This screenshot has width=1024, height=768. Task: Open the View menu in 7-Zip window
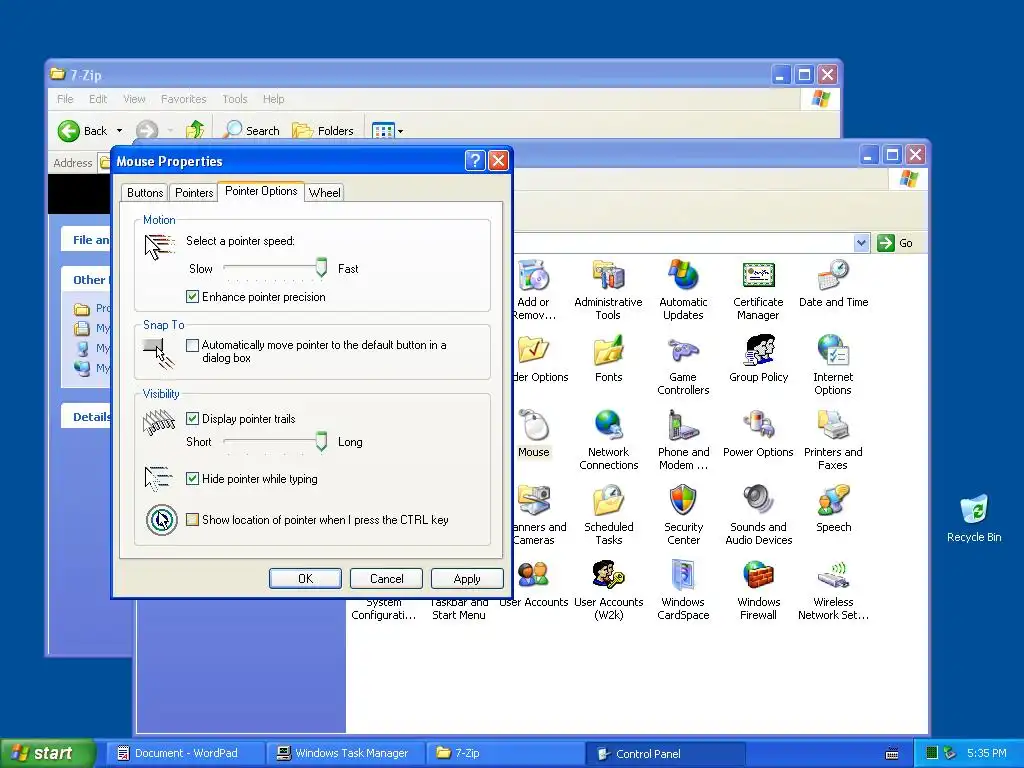tap(134, 99)
